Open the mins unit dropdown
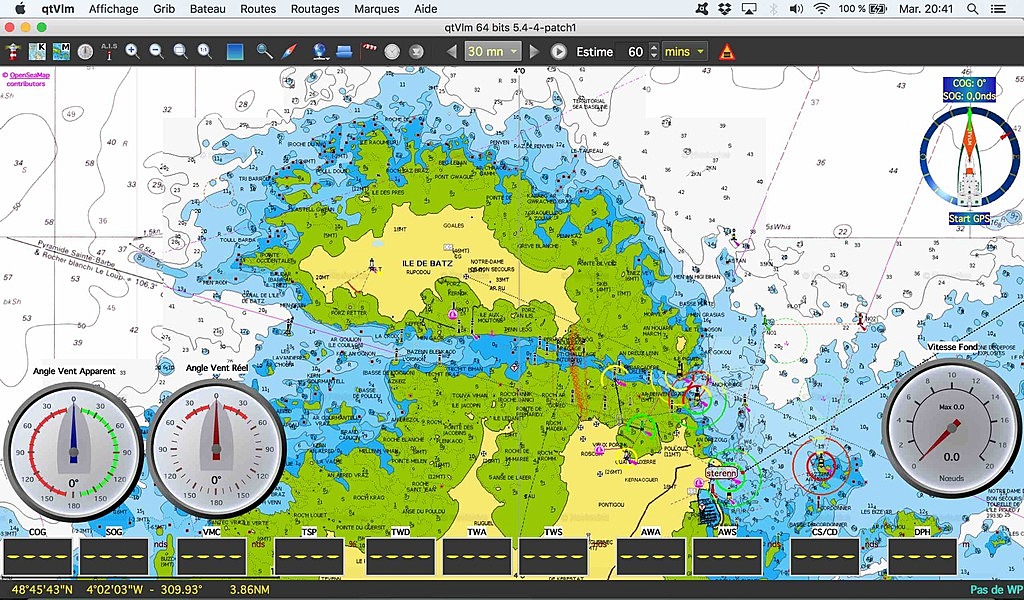This screenshot has width=1024, height=600. (x=684, y=52)
